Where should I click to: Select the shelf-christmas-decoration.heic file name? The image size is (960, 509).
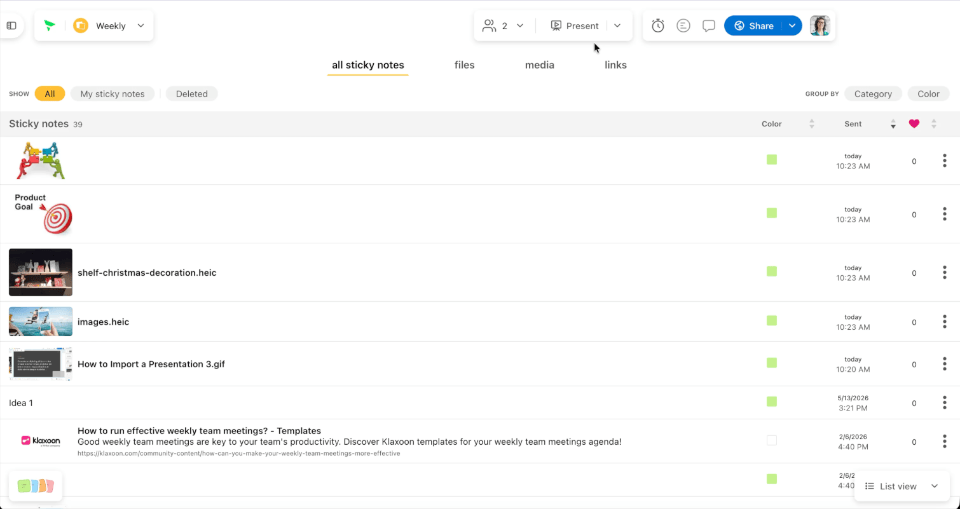click(147, 273)
